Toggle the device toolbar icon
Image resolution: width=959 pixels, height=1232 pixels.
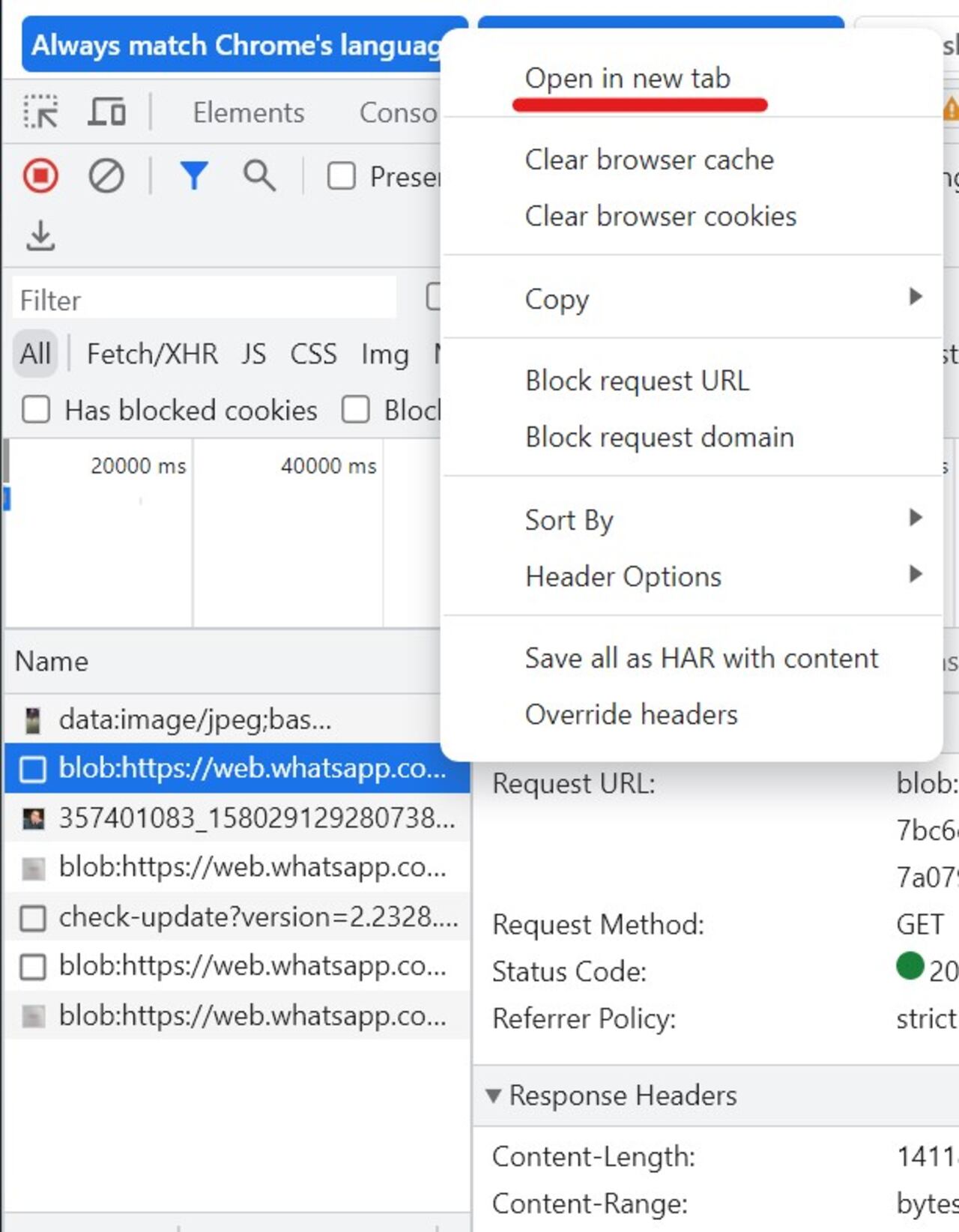coord(107,112)
